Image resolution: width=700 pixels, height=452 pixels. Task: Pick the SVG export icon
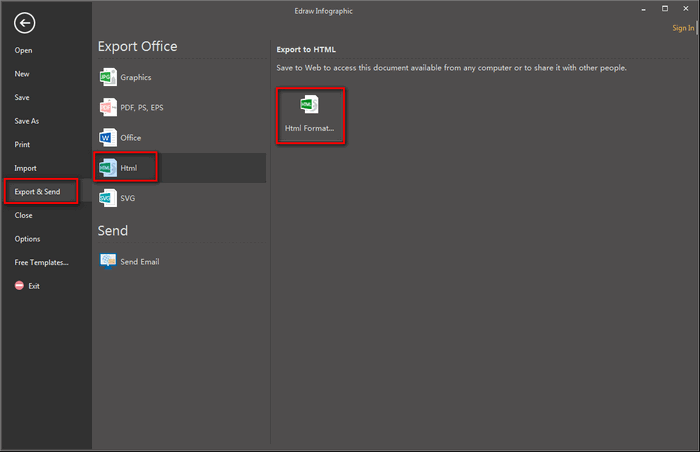click(x=108, y=198)
